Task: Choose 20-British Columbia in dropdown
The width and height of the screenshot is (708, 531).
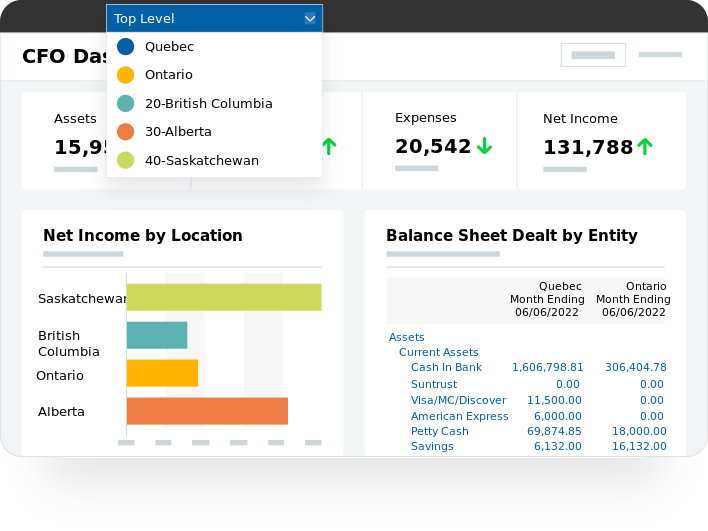Action: click(208, 103)
